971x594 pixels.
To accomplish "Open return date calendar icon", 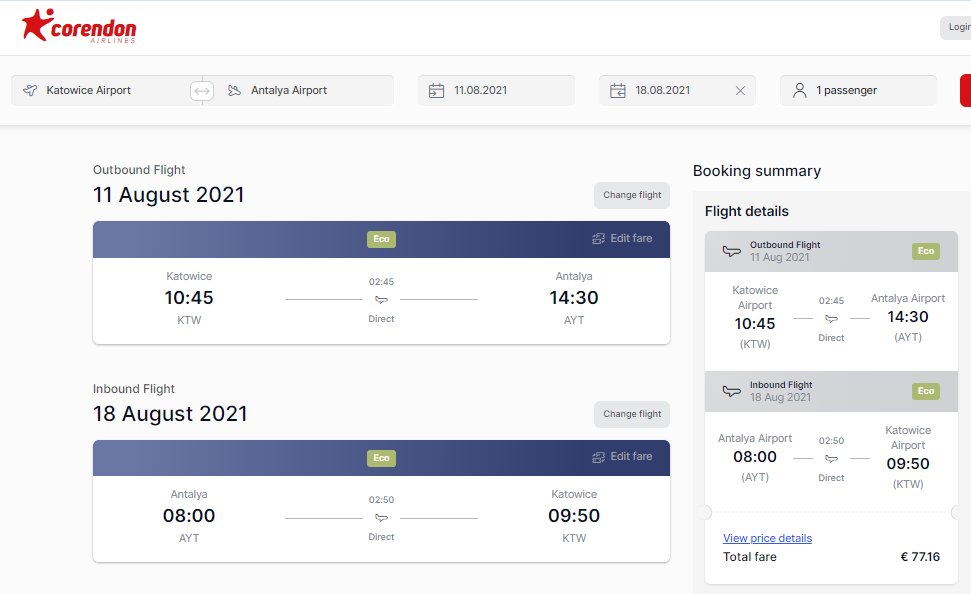I will 618,90.
